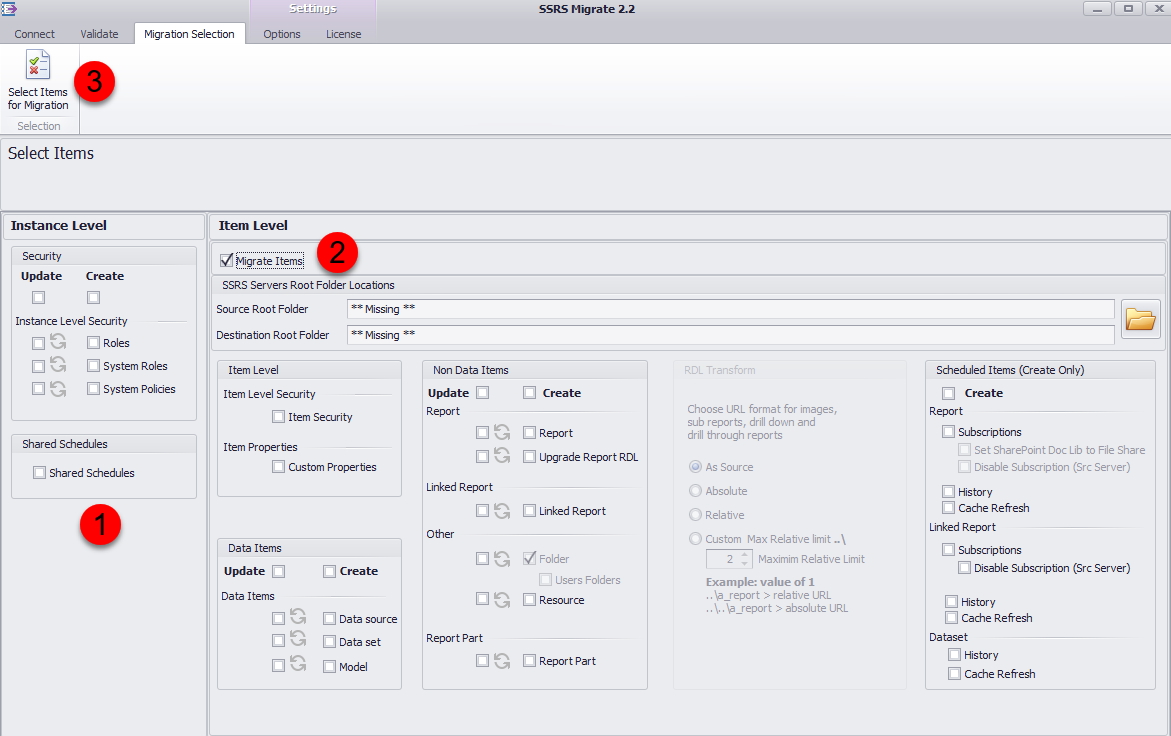The image size is (1171, 736).
Task: Check Cache Refresh under Dataset
Action: pos(954,674)
